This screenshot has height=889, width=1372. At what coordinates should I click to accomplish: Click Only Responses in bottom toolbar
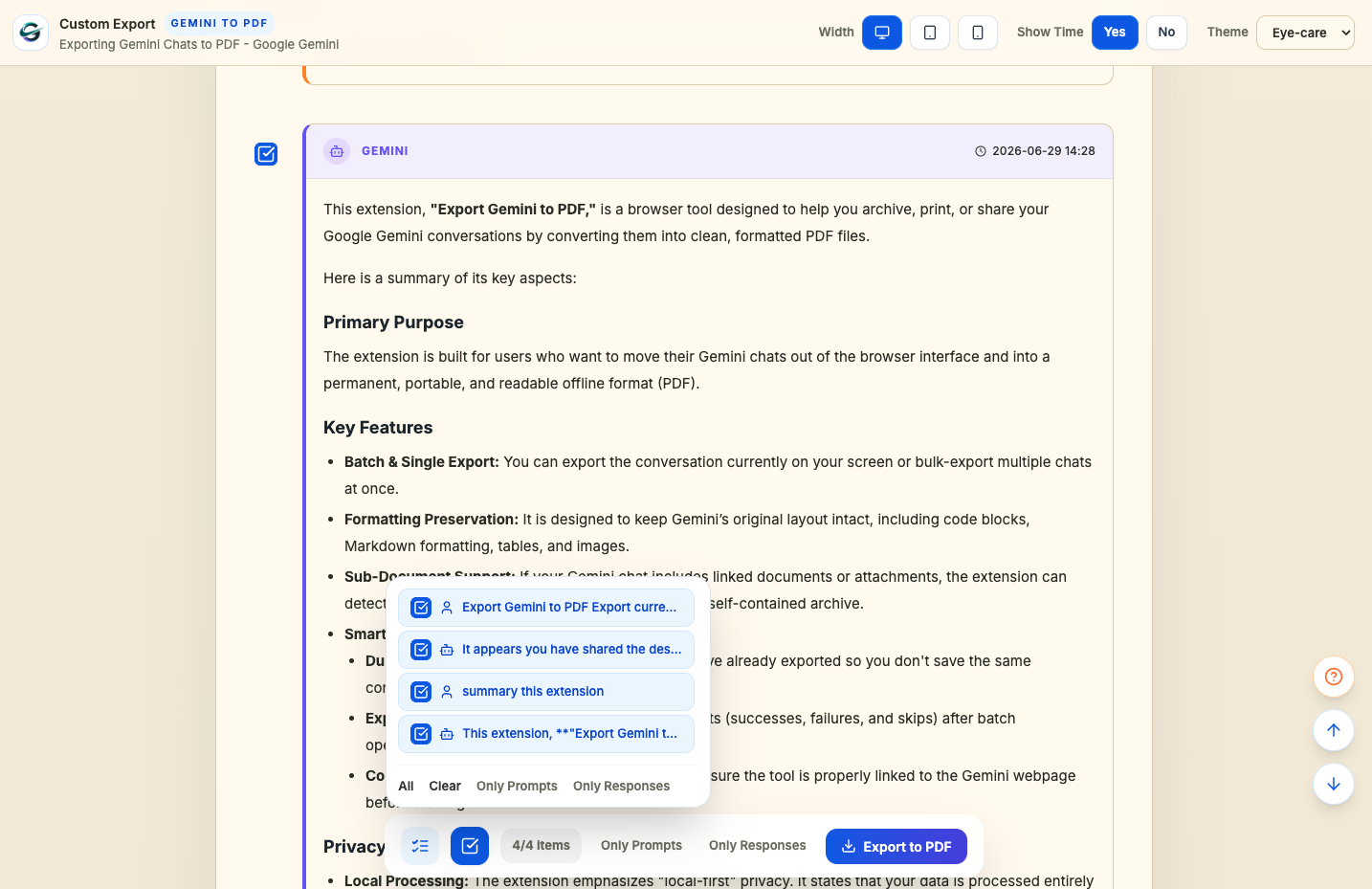tap(757, 846)
